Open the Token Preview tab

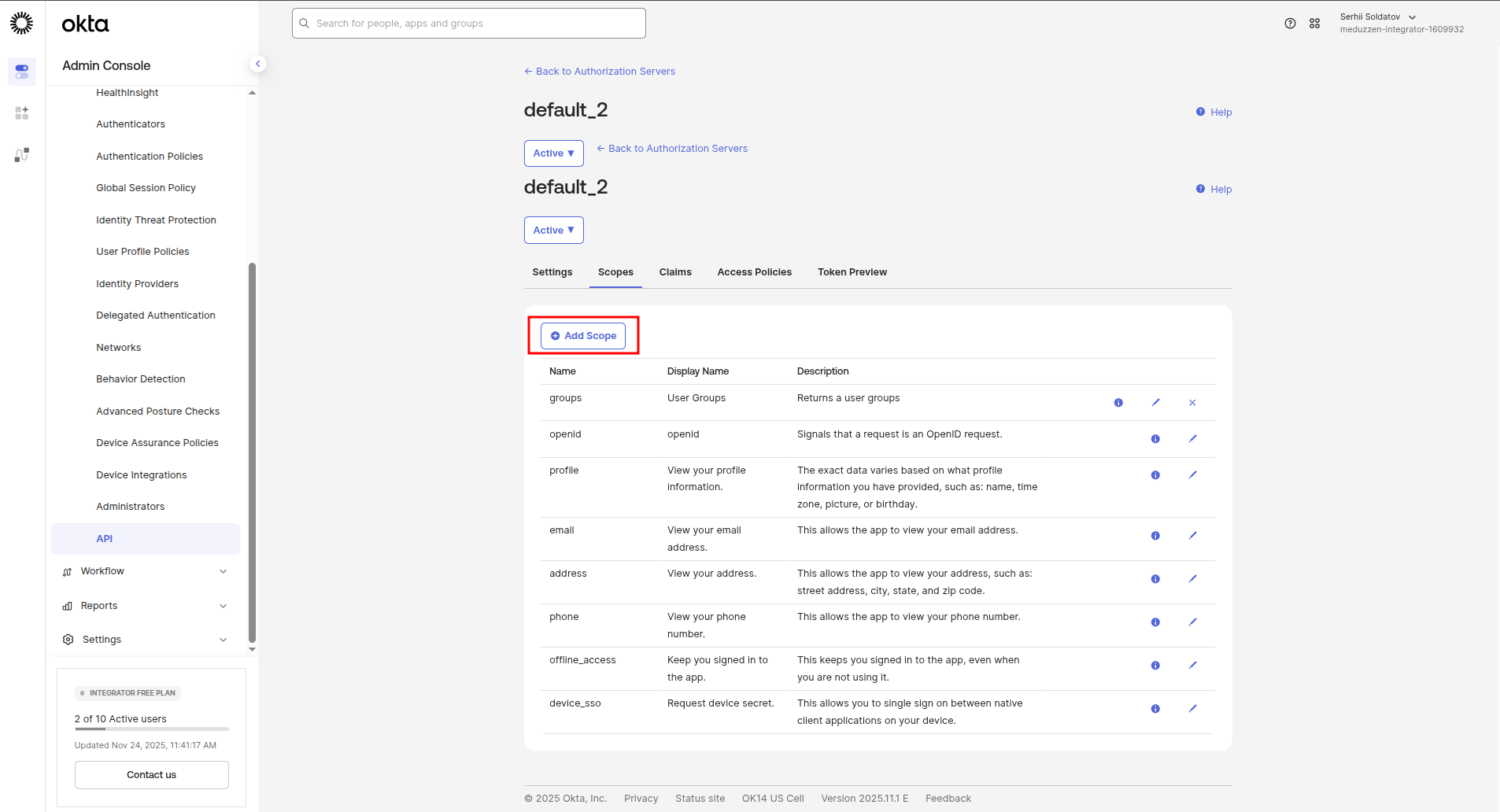852,272
